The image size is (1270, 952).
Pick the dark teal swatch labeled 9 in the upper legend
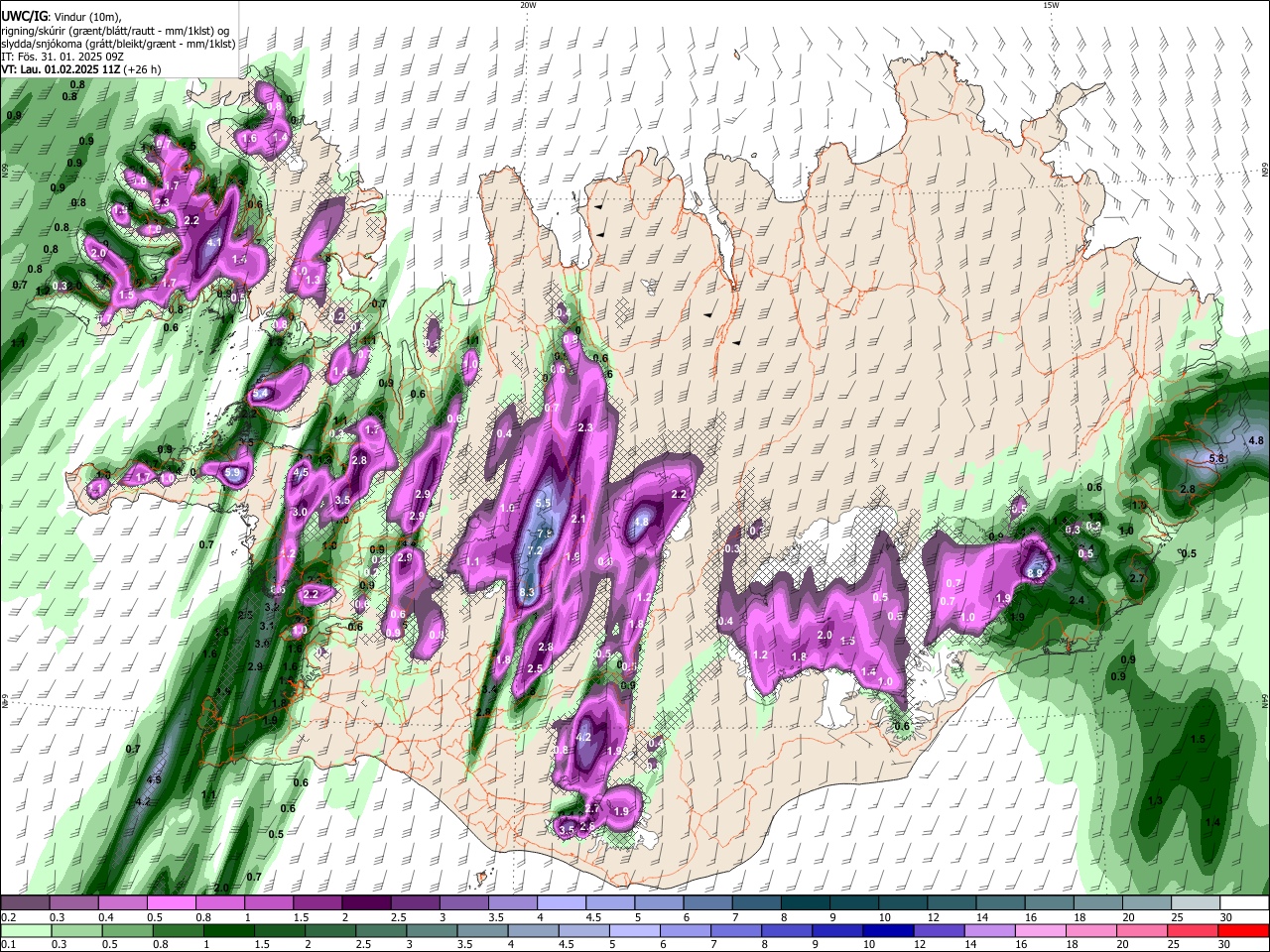point(854,903)
